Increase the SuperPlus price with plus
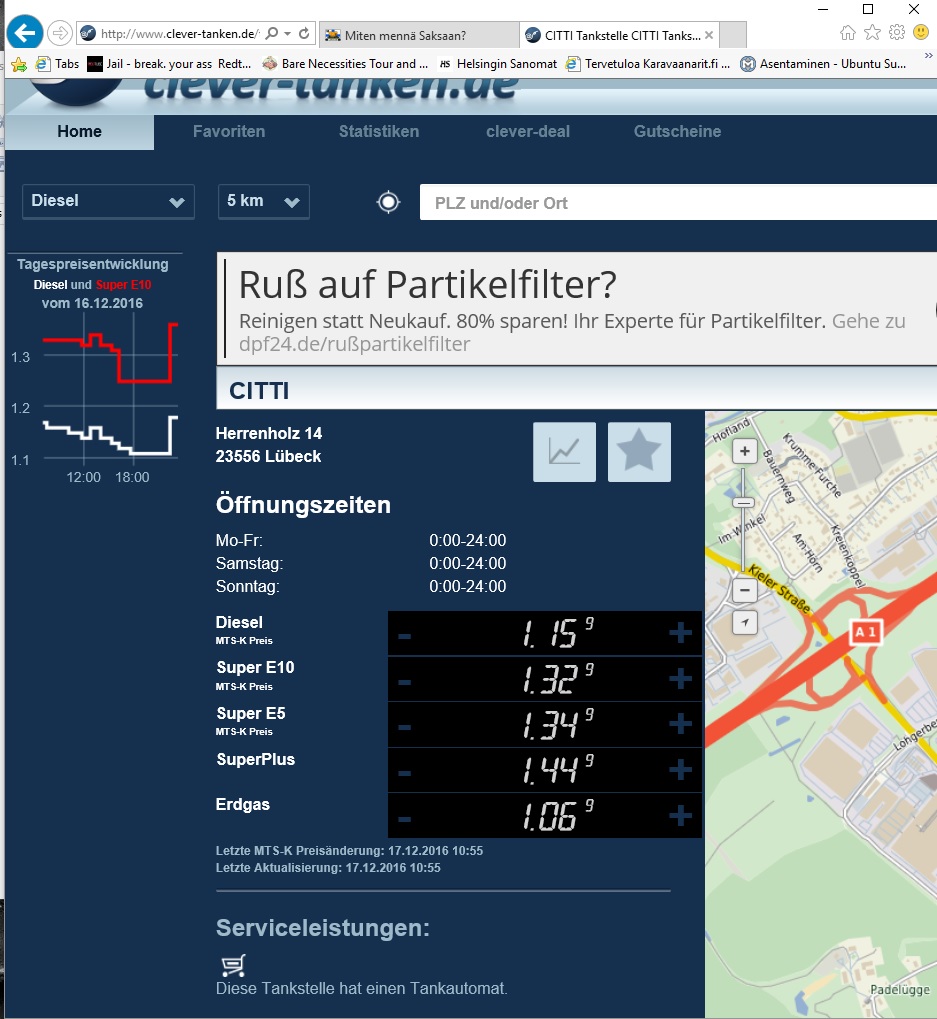937x1019 pixels. 680,769
